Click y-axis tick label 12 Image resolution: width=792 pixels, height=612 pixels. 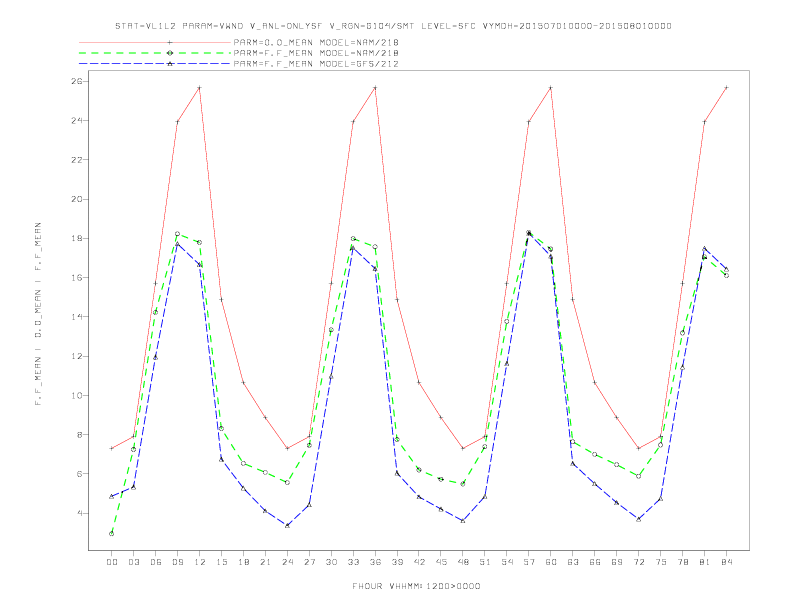[77, 356]
